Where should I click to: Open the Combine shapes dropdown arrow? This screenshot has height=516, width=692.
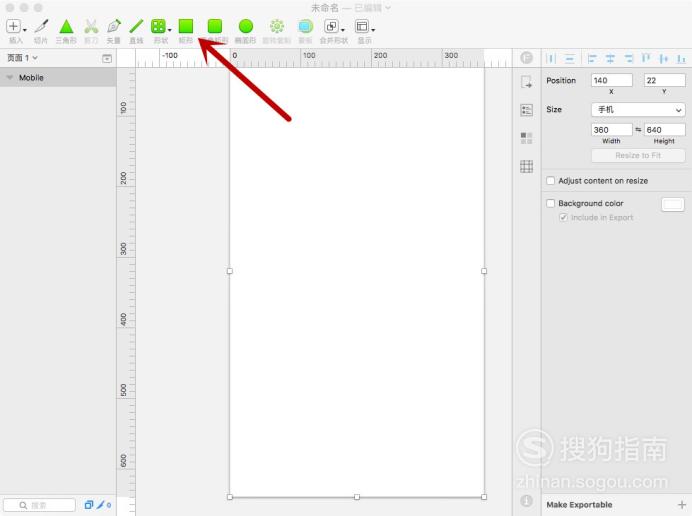click(343, 30)
